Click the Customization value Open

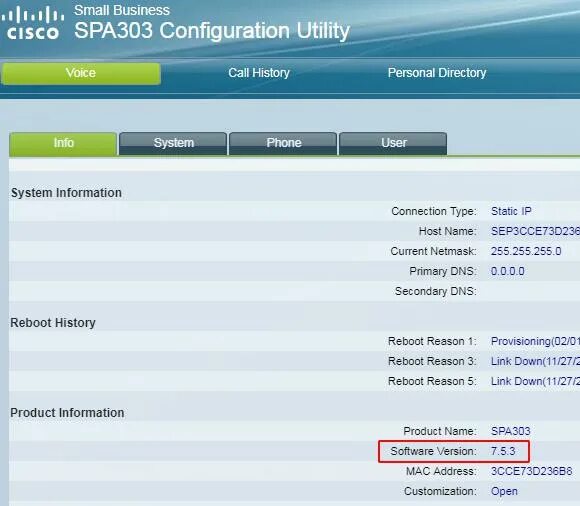504,491
